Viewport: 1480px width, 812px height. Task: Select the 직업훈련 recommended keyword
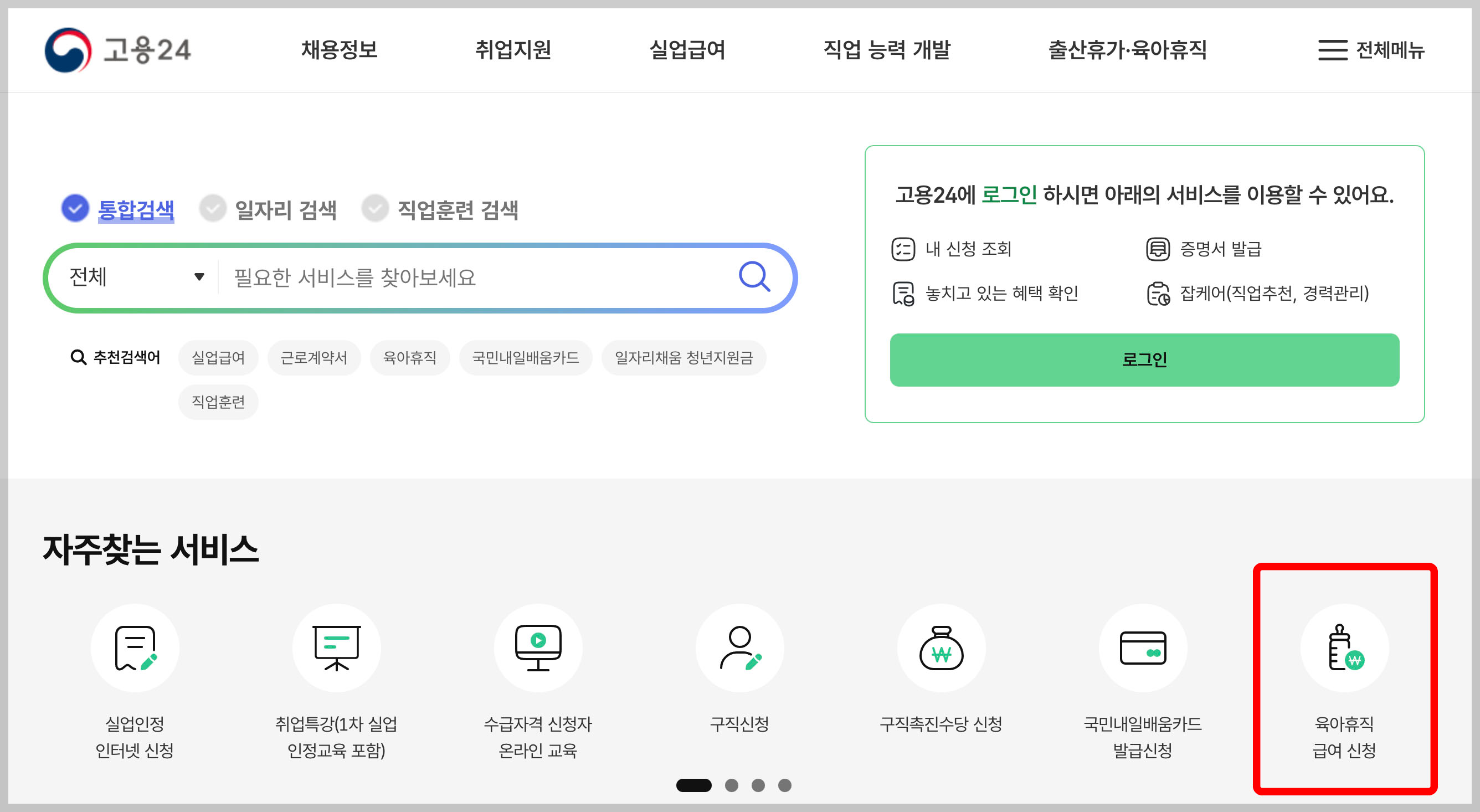point(218,402)
